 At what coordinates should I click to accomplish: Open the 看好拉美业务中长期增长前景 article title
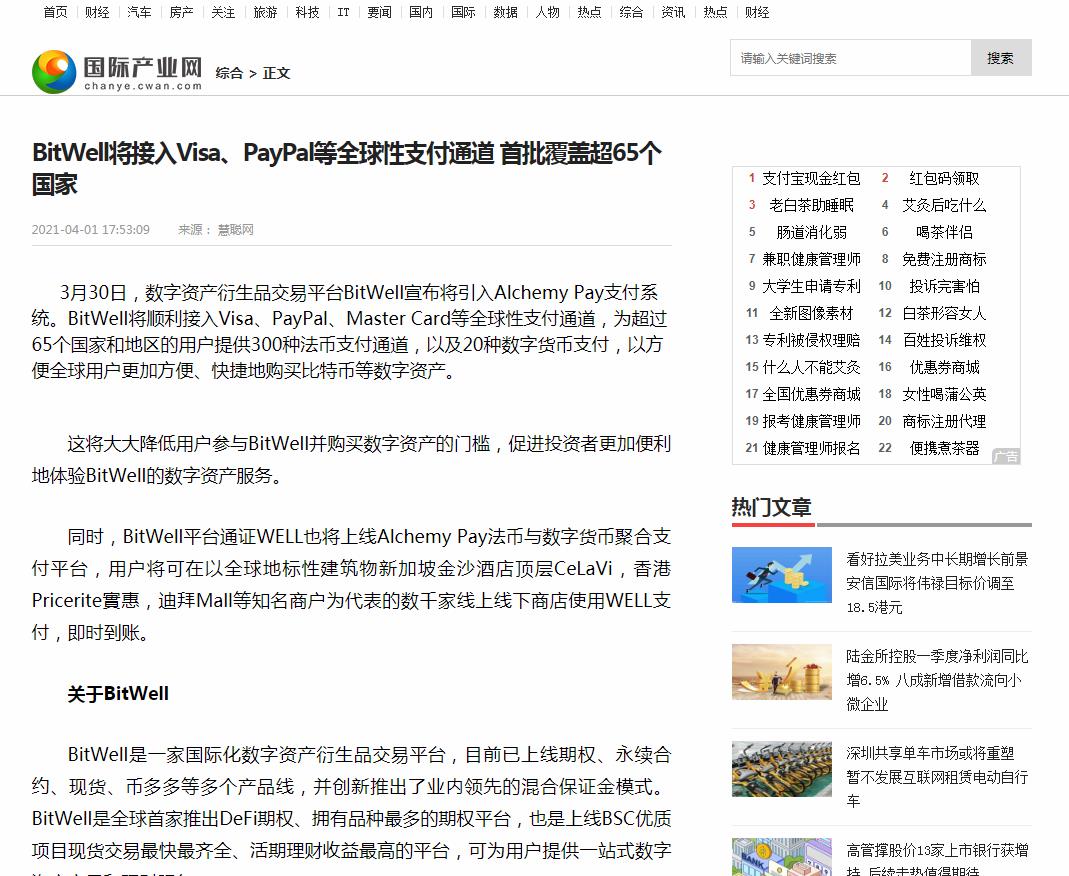(937, 583)
